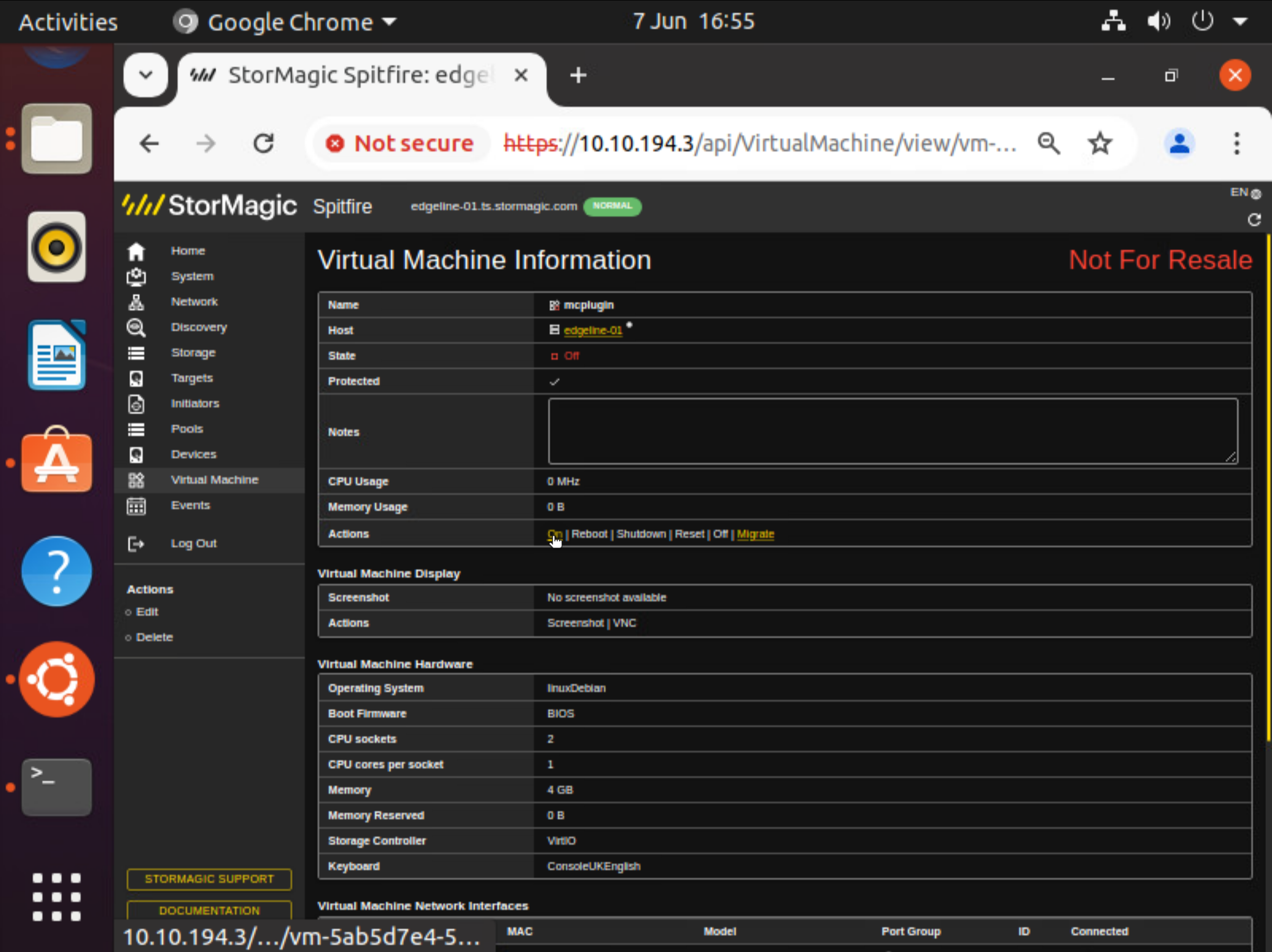Screen dimensions: 1272x952
Task: Select the Targets disk icon
Action: coord(136,378)
